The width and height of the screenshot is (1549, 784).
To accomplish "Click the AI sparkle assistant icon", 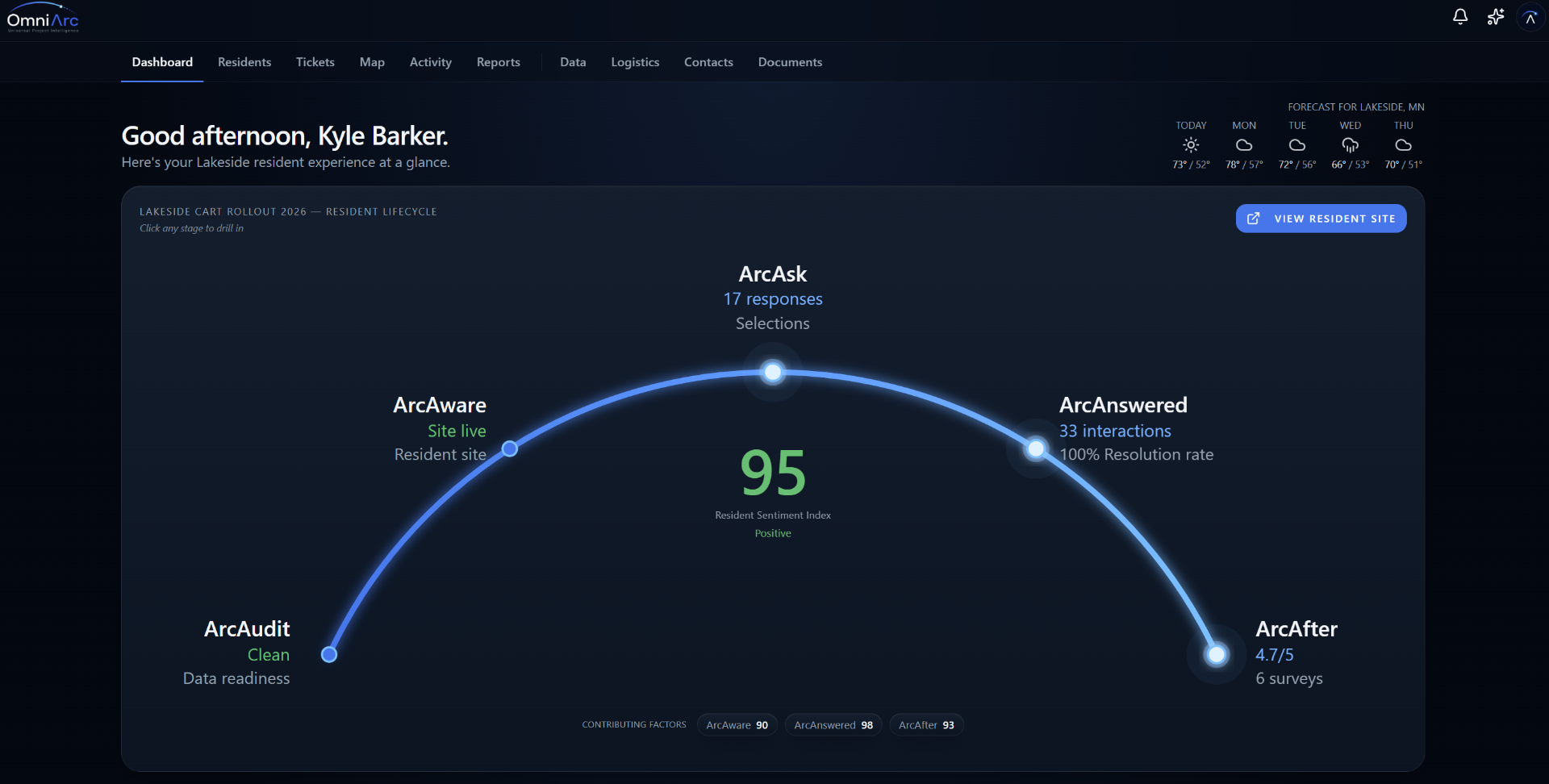I will pyautogui.click(x=1496, y=17).
